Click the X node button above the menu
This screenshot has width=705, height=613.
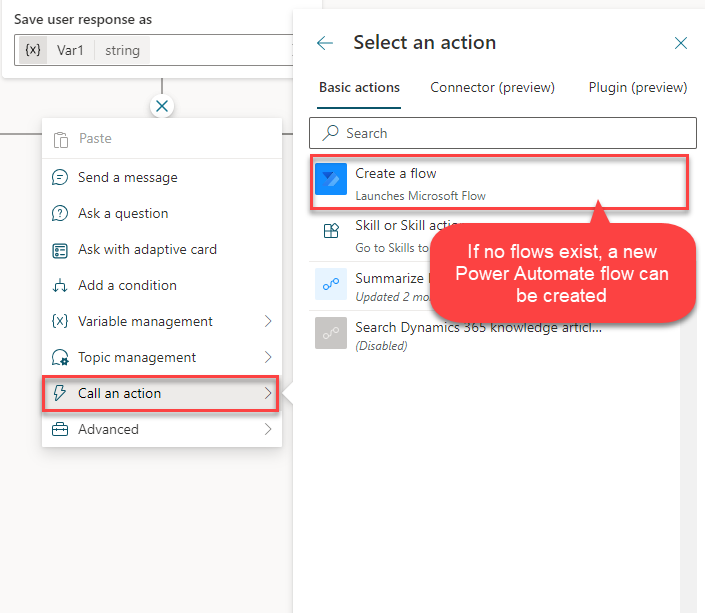162,106
